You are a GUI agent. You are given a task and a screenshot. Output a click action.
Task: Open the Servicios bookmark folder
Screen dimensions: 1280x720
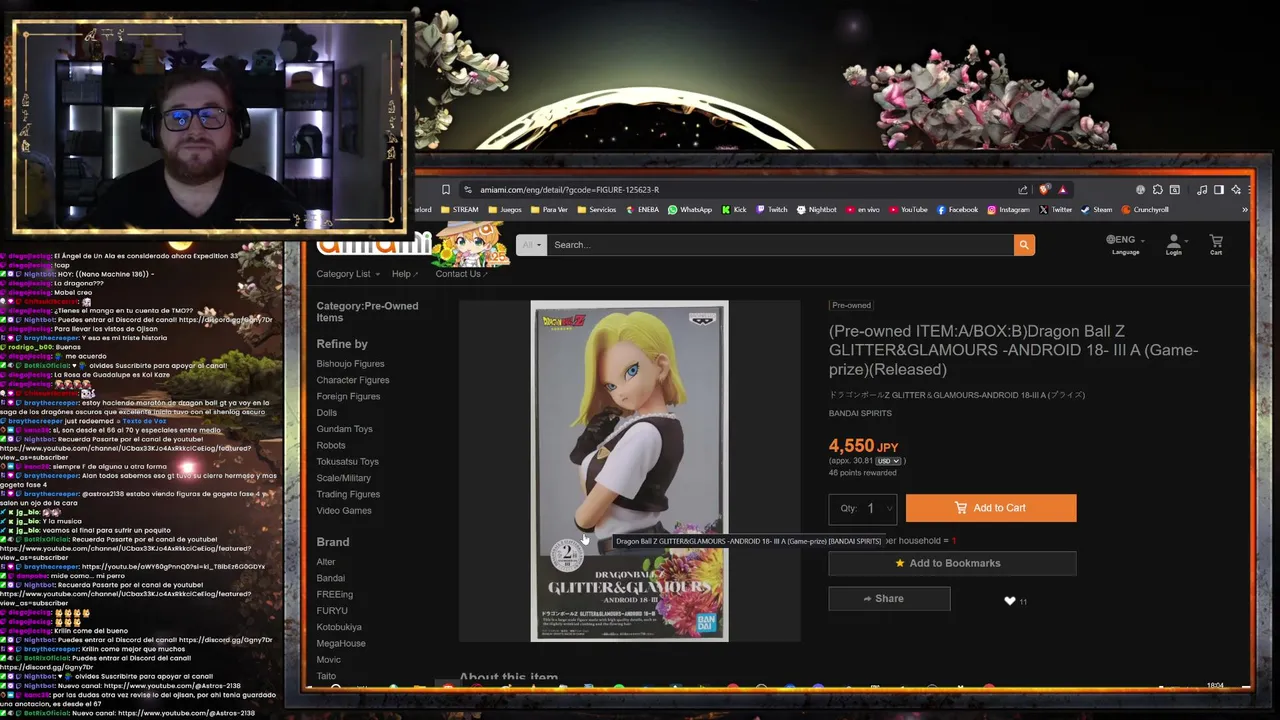point(596,210)
